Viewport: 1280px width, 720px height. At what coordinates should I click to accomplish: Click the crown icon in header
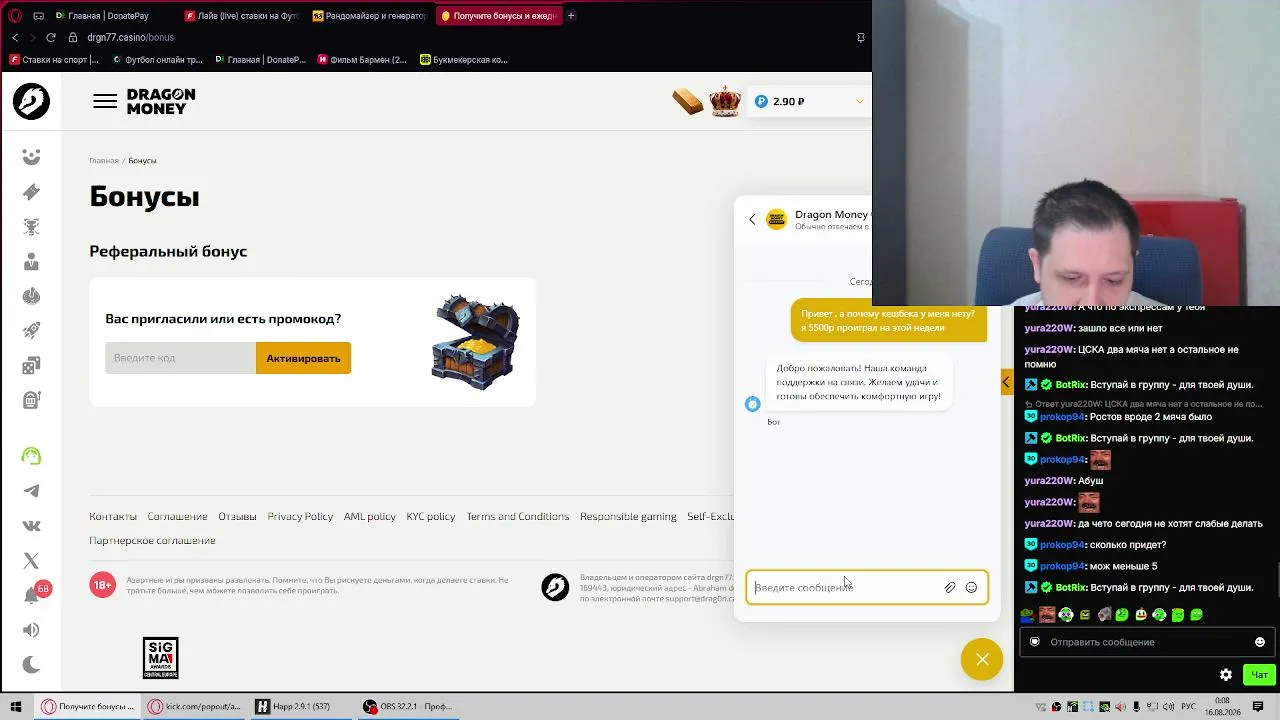[725, 101]
